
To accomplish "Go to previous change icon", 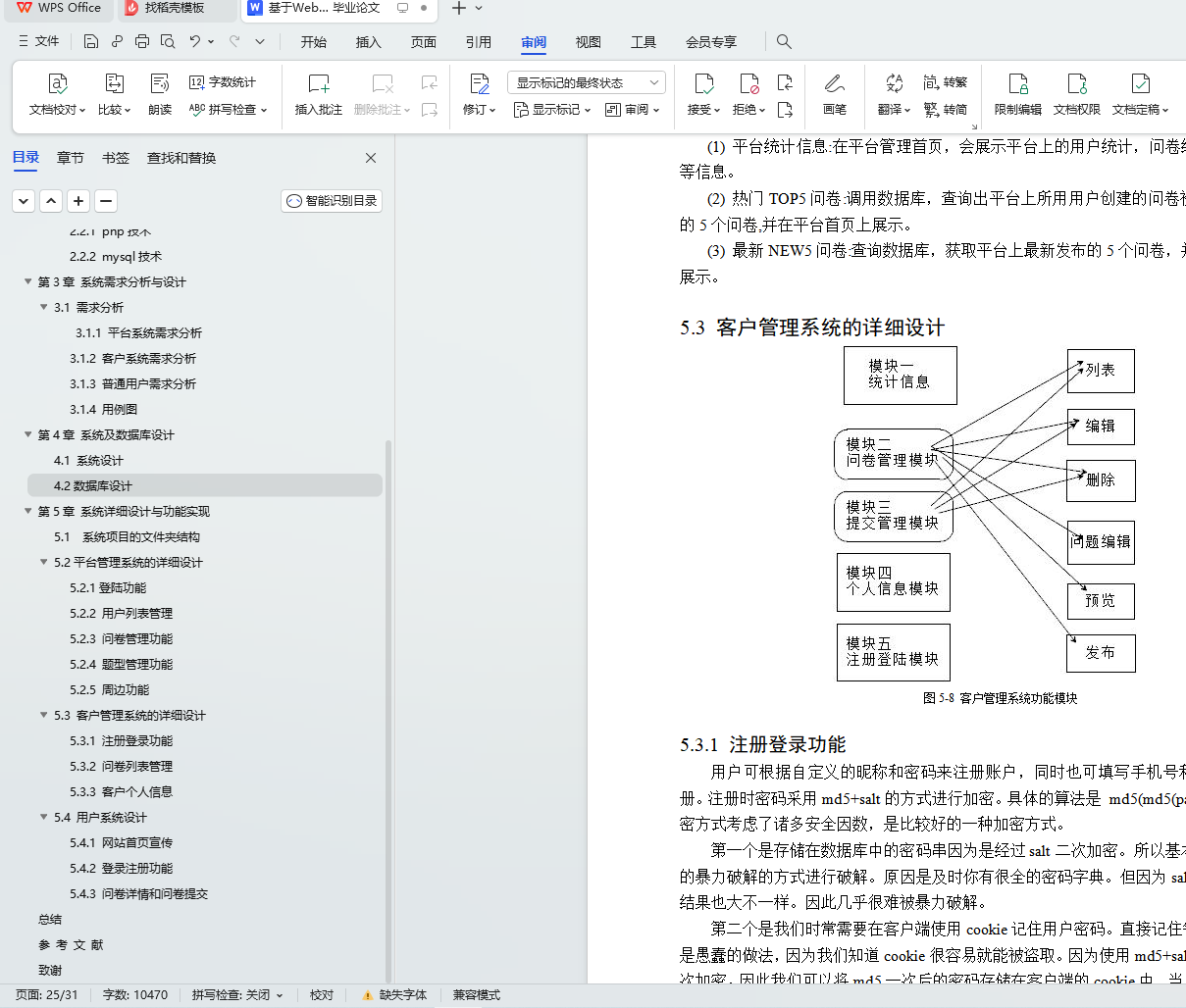I will pos(785,82).
